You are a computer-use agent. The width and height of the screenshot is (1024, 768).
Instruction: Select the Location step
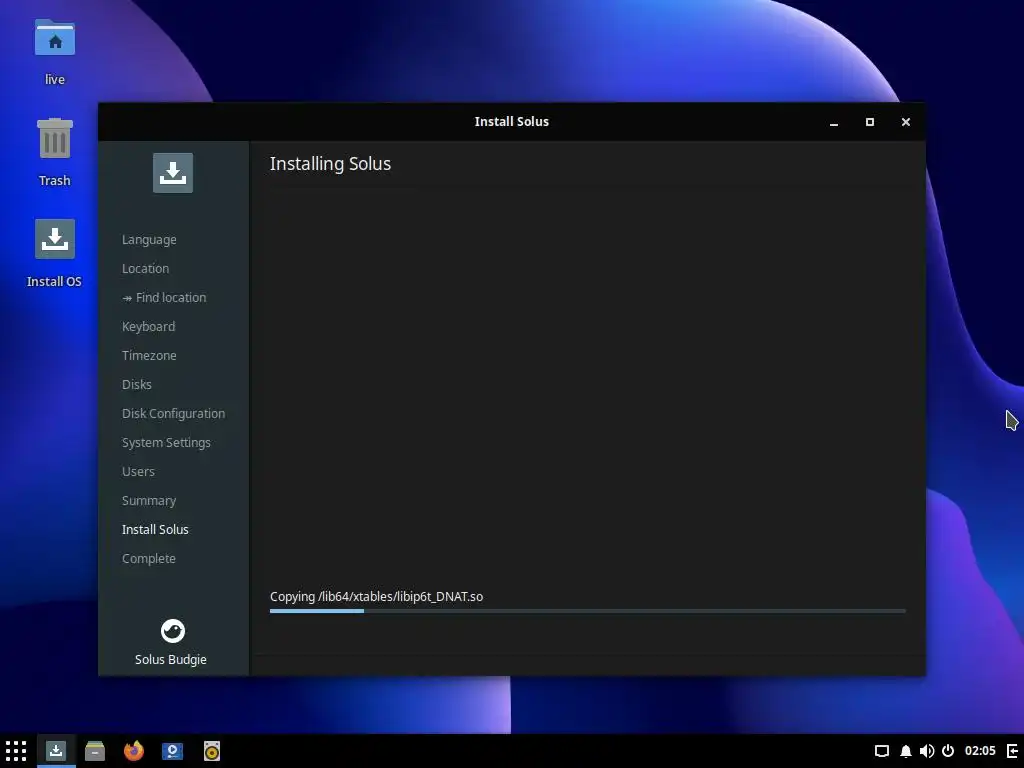145,268
